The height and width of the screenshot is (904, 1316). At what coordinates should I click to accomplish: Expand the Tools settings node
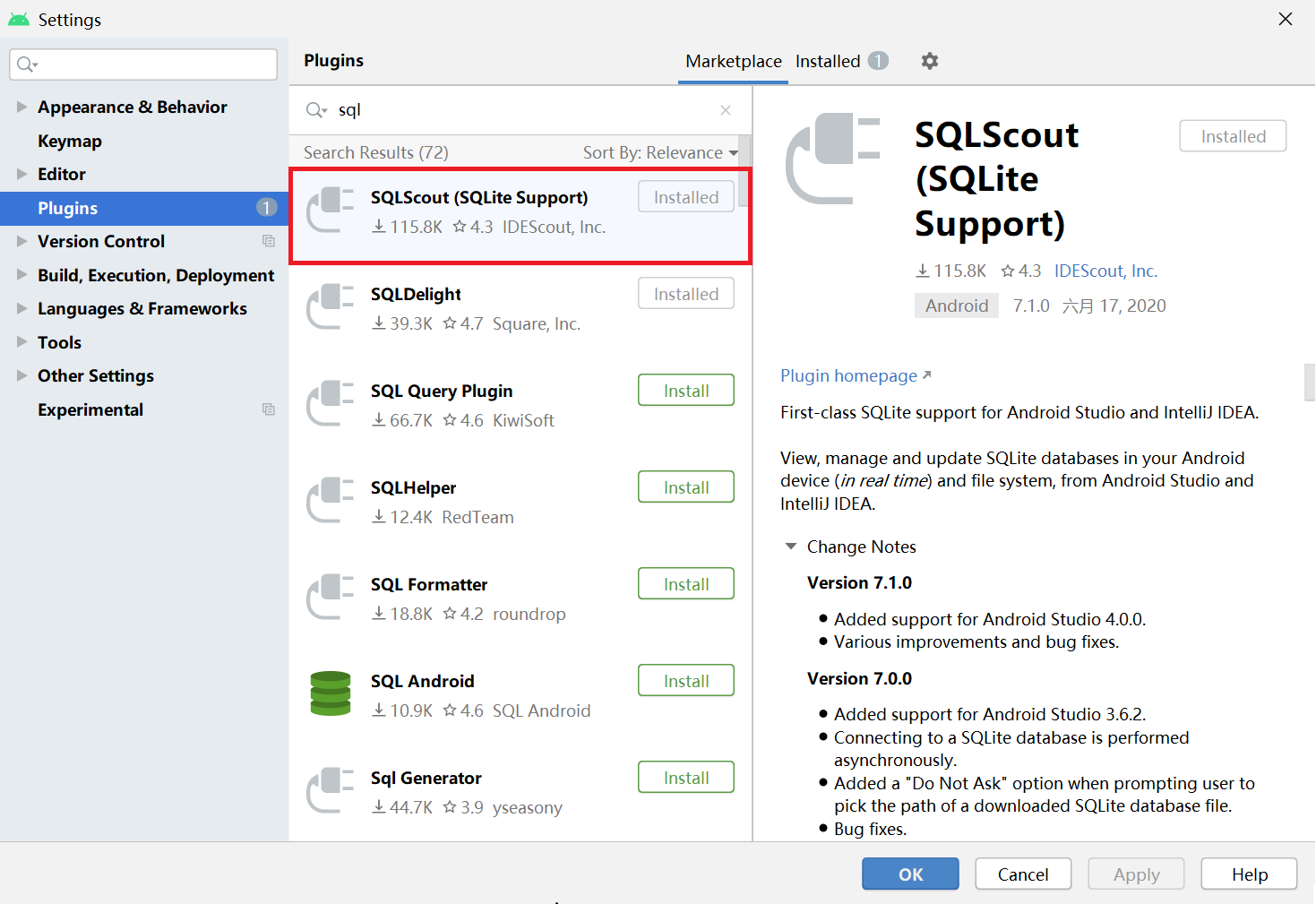[x=22, y=342]
